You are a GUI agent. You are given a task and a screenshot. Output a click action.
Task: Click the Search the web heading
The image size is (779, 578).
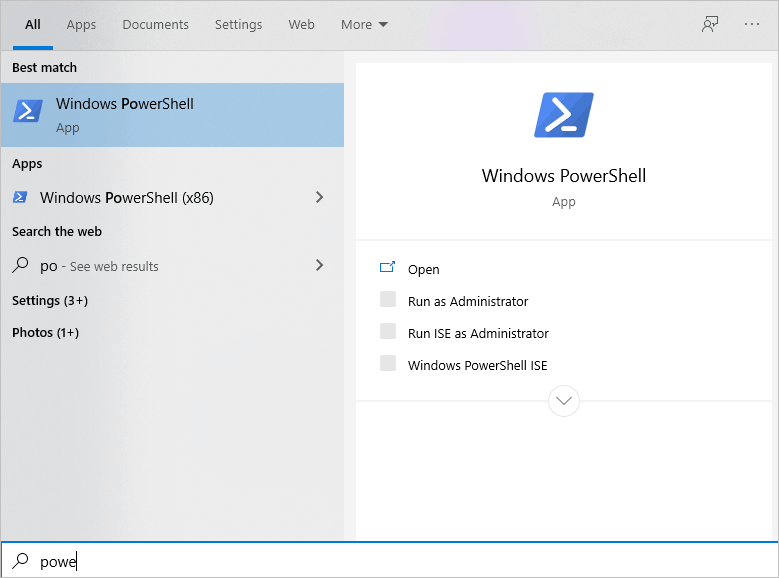tap(57, 232)
